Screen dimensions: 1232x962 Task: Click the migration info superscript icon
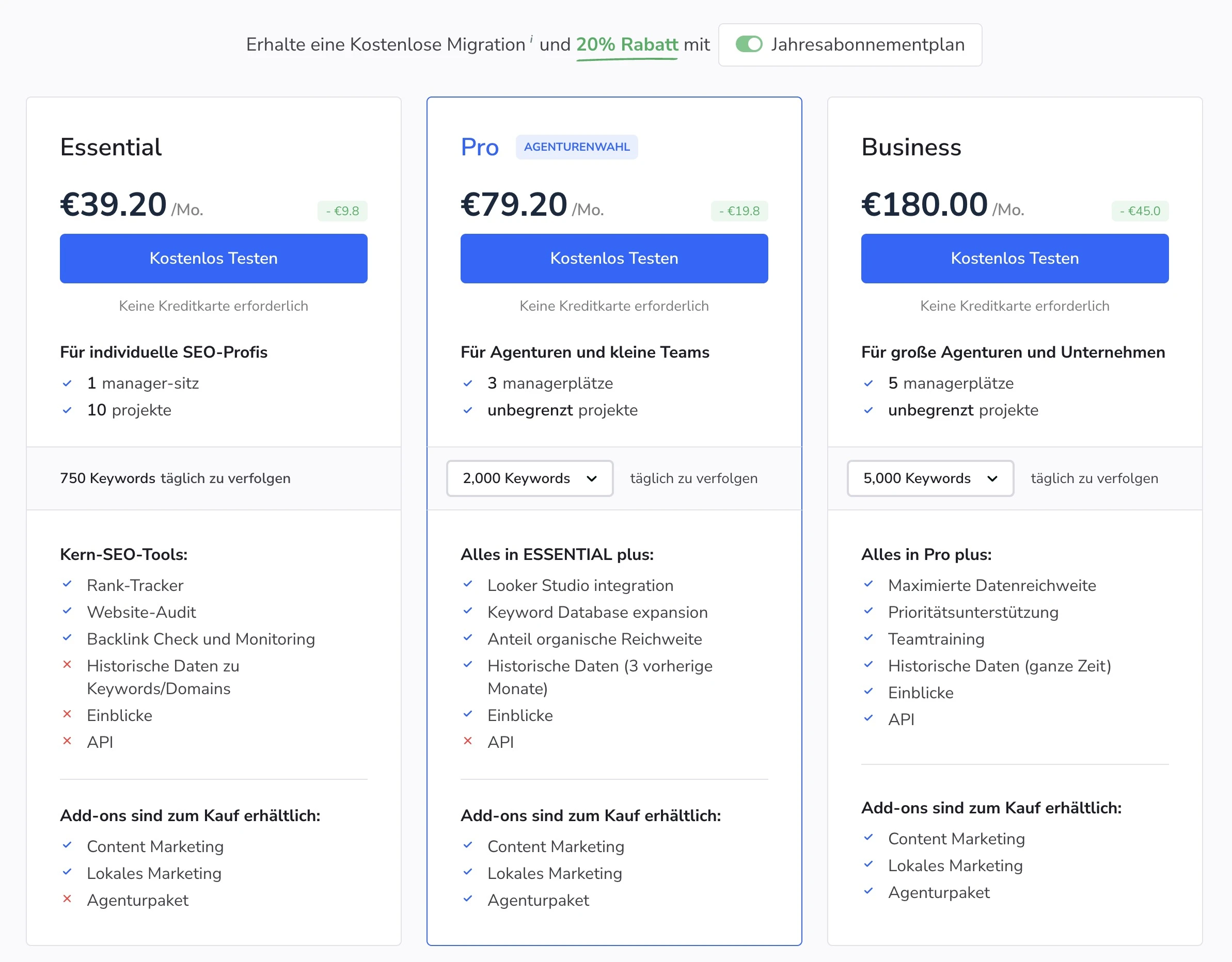pyautogui.click(x=531, y=38)
